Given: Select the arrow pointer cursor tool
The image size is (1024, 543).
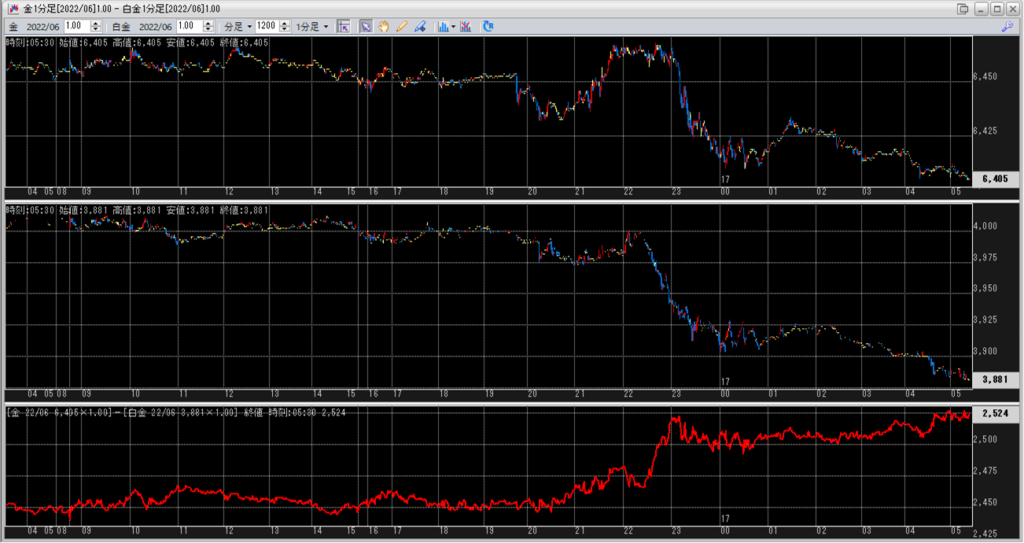Looking at the screenshot, I should coord(366,26).
